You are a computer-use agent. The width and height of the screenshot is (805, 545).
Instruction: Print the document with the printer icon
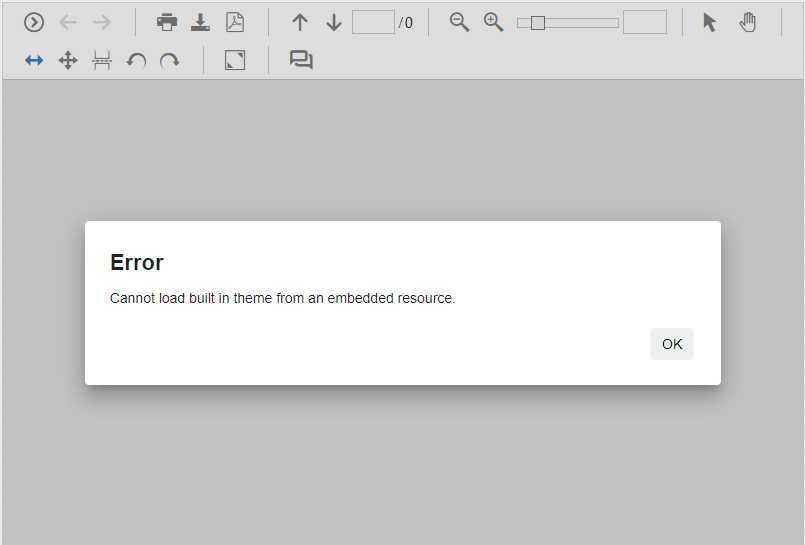167,22
